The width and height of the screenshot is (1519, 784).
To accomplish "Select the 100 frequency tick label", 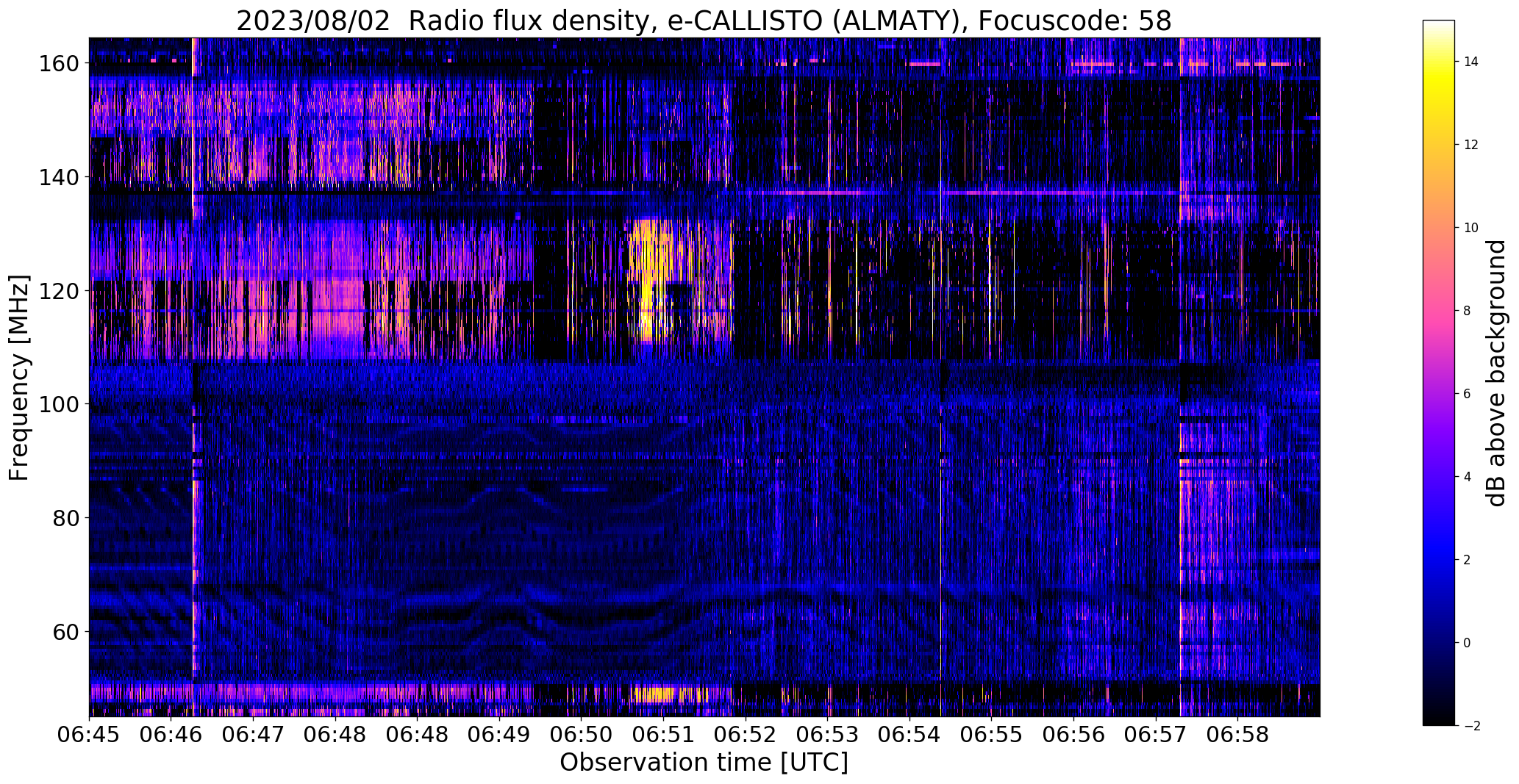I will pyautogui.click(x=58, y=404).
